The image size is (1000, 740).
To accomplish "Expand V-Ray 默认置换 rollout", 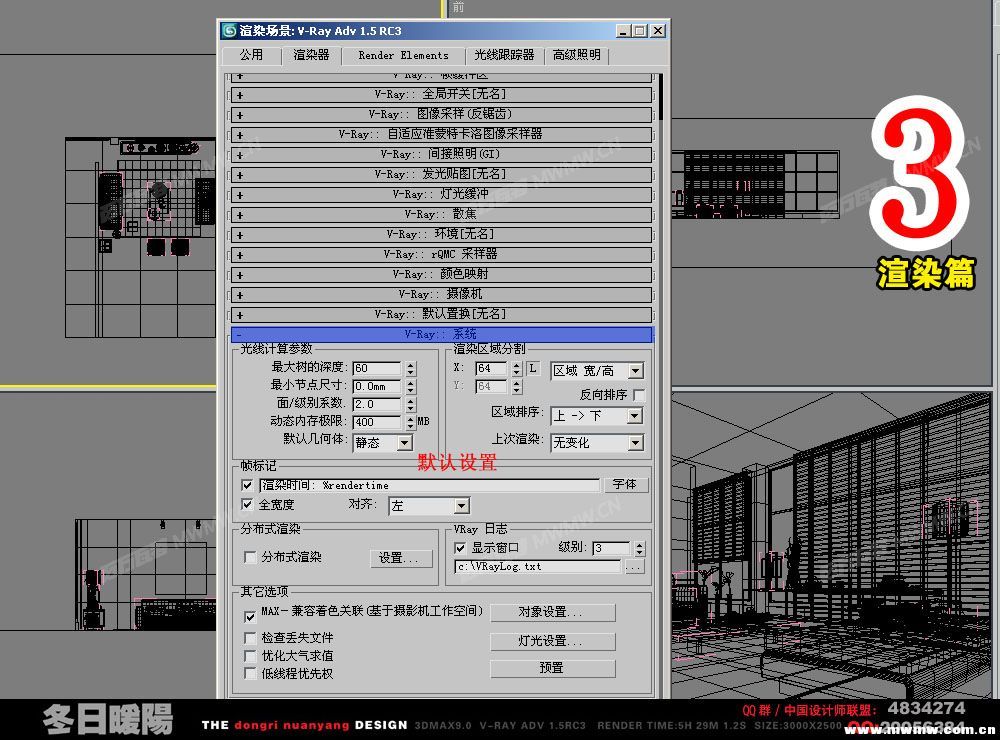I will pyautogui.click(x=441, y=314).
